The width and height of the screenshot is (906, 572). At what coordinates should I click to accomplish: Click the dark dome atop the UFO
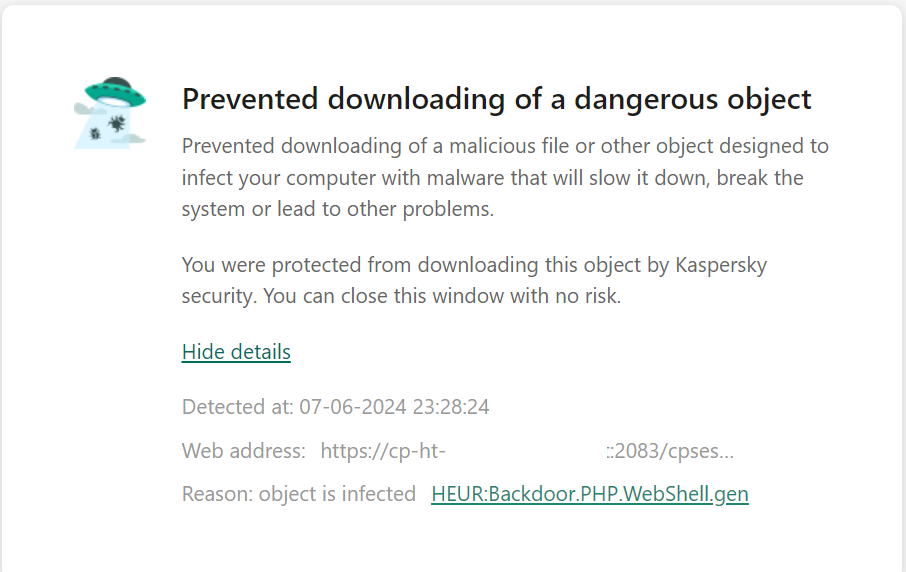(x=113, y=82)
